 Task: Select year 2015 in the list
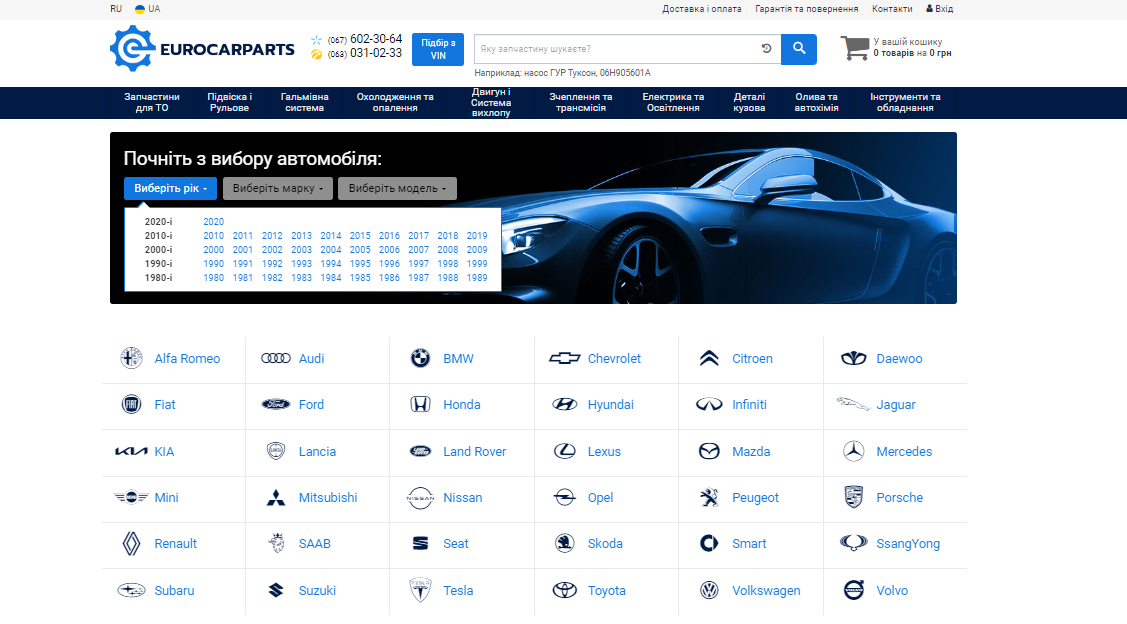[360, 236]
